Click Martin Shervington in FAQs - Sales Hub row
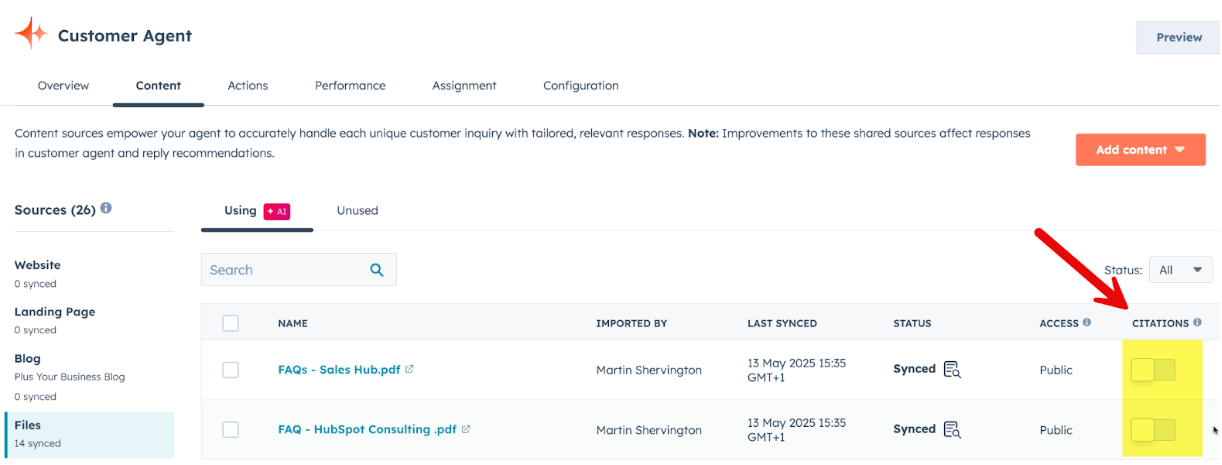 (649, 370)
